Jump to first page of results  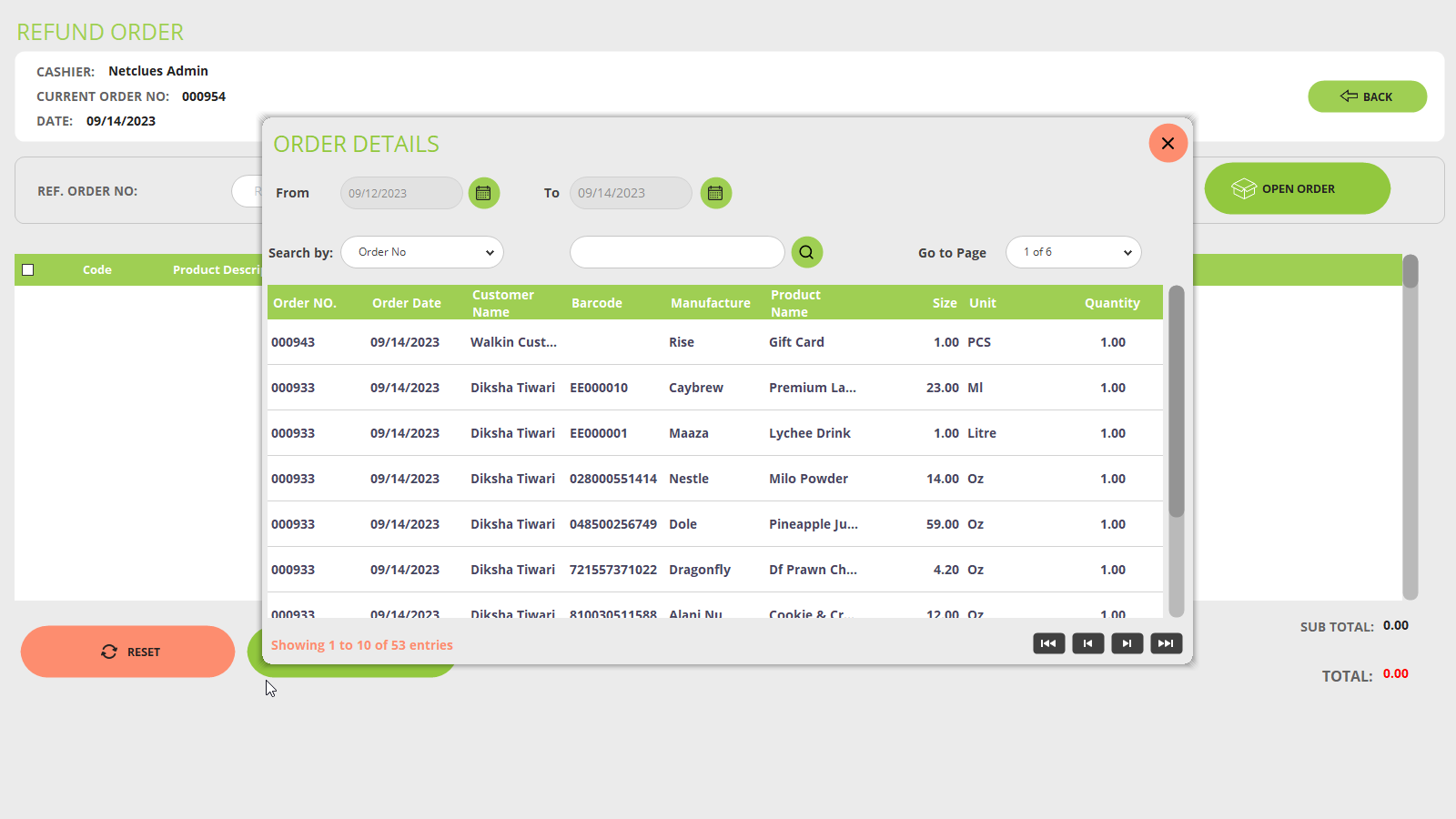(x=1048, y=643)
